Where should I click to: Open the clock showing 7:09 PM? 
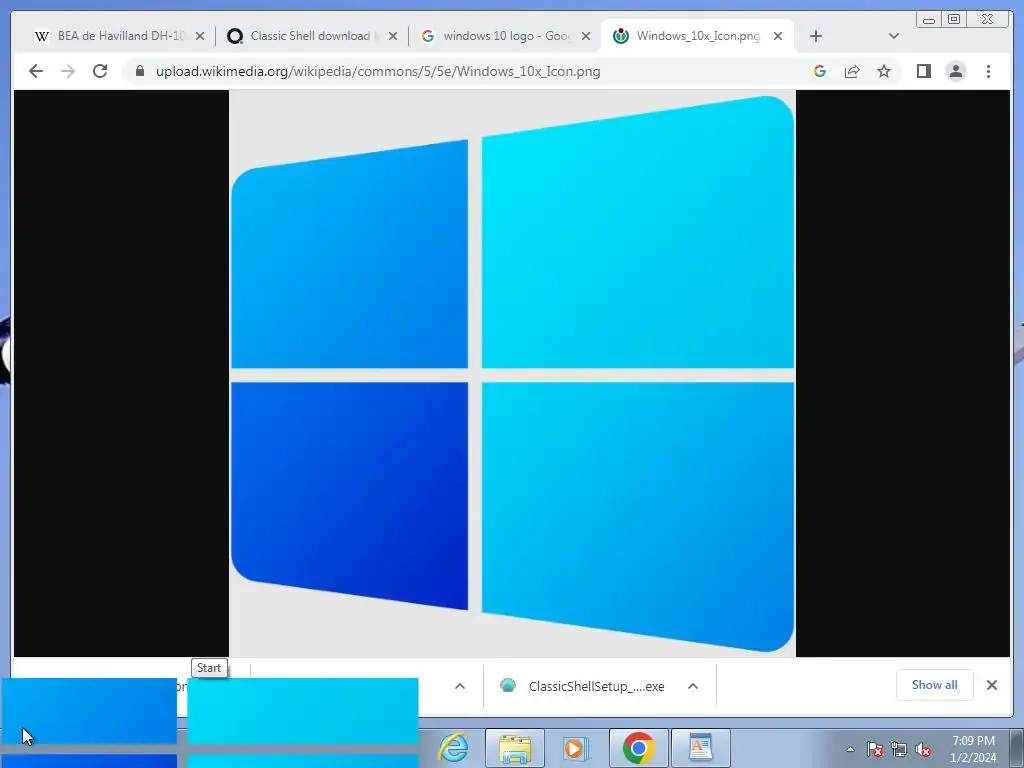(973, 749)
